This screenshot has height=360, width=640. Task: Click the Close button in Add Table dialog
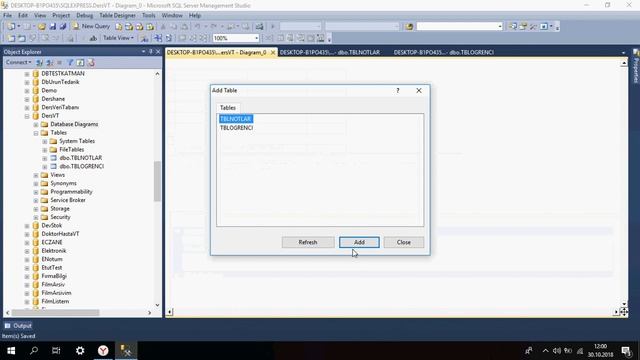click(x=404, y=242)
